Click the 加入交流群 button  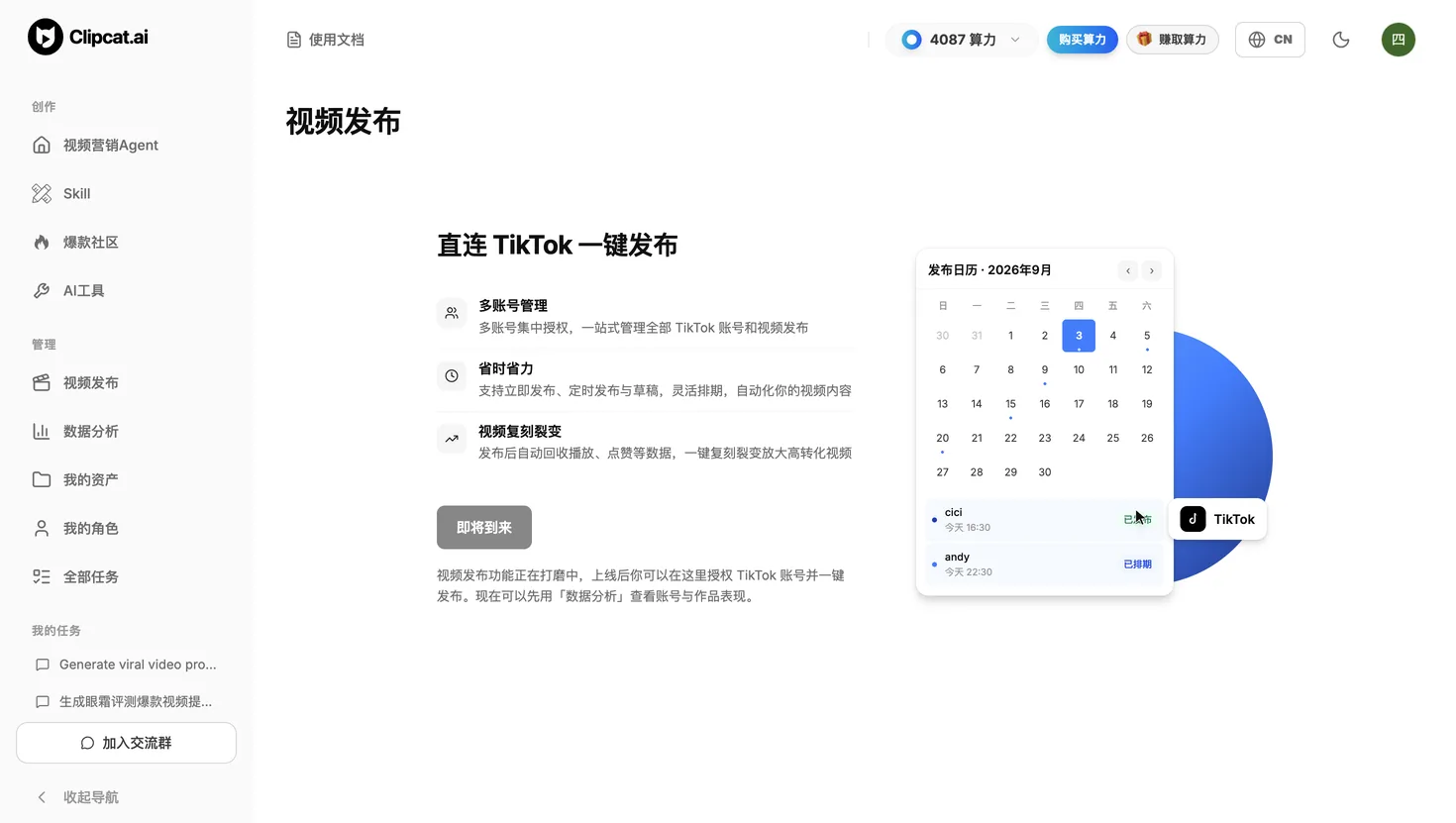click(x=126, y=743)
